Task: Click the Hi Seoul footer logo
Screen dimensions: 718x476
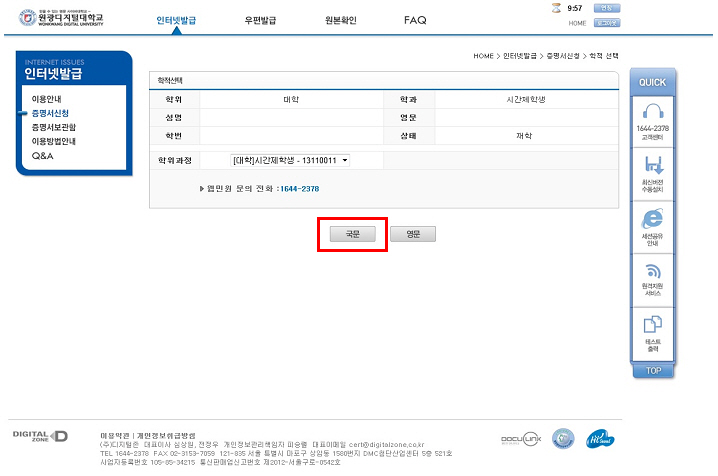Action: [600, 439]
